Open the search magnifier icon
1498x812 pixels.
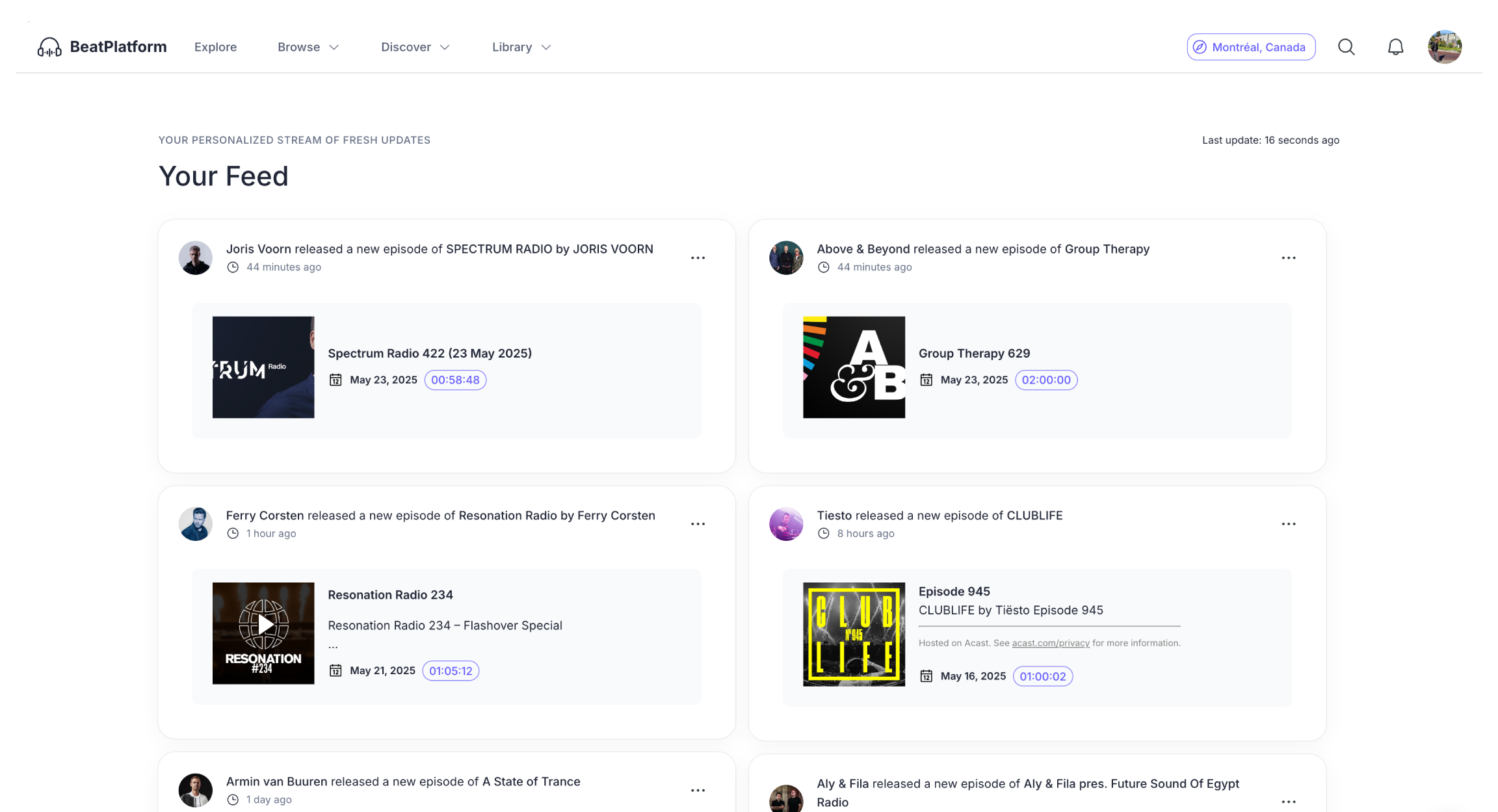pos(1347,47)
